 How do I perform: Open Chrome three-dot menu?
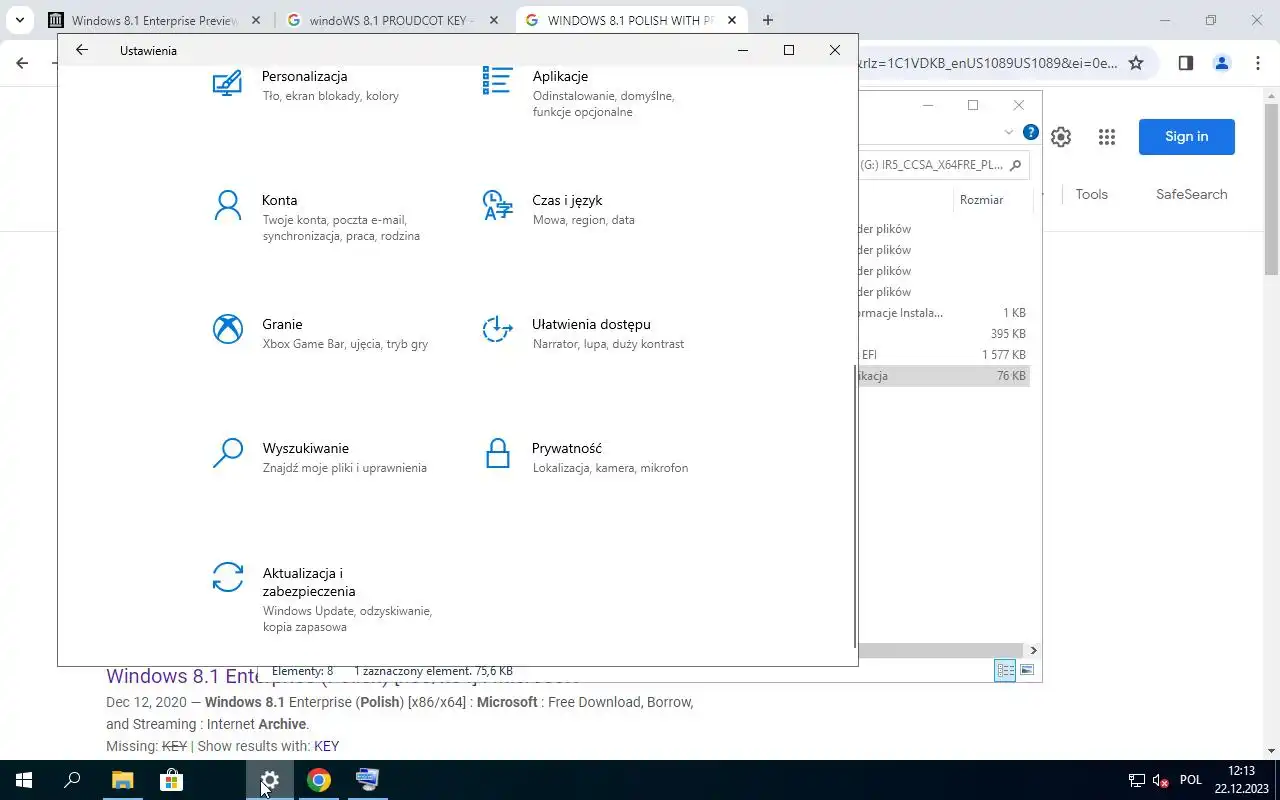tap(1258, 63)
